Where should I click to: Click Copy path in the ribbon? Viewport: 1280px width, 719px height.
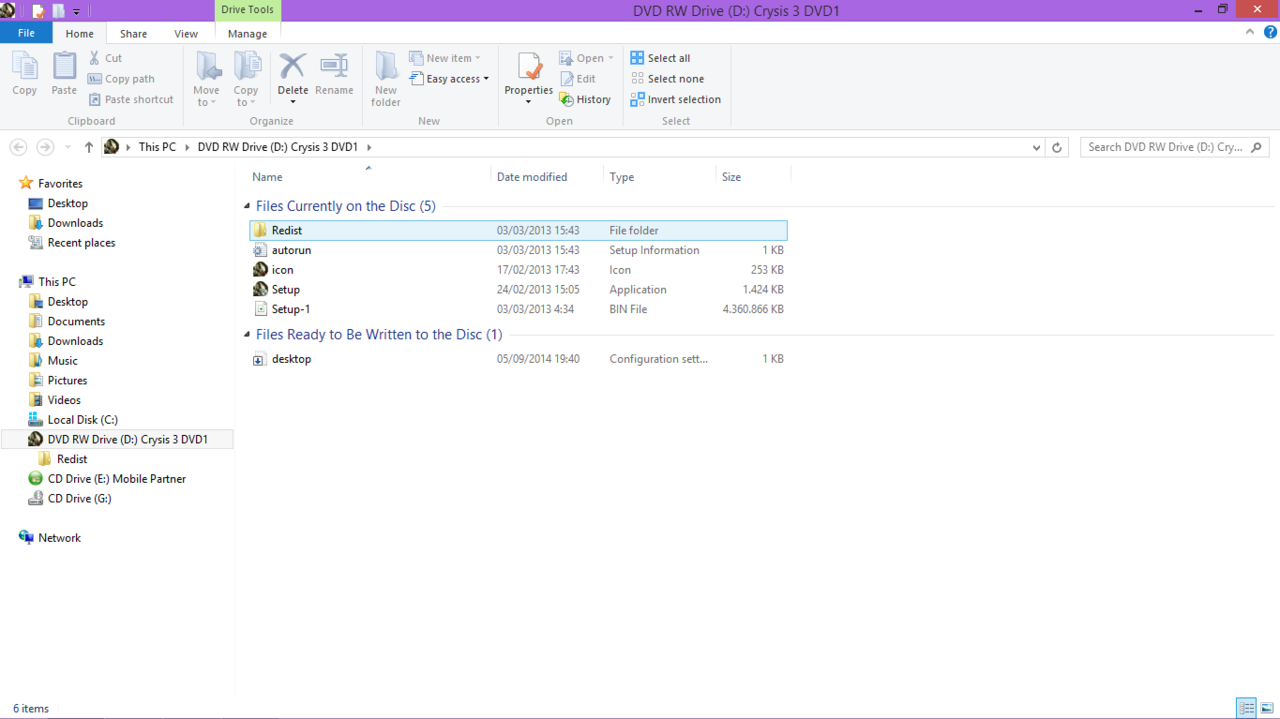click(x=121, y=79)
